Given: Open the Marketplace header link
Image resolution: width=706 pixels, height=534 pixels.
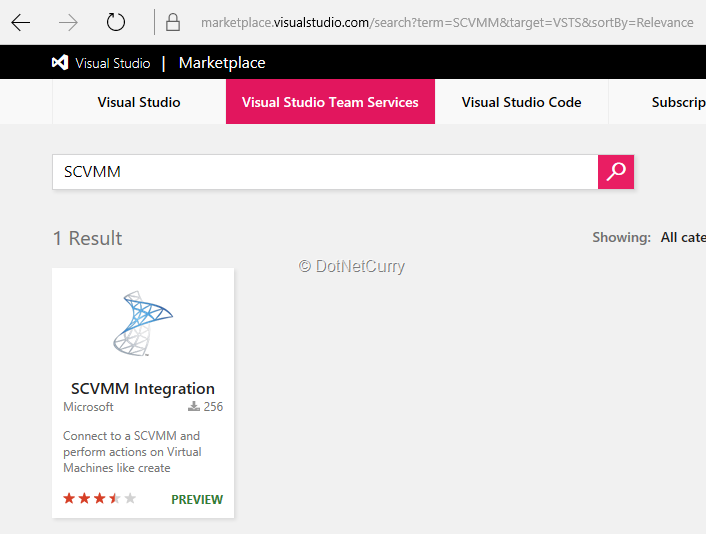Looking at the screenshot, I should tap(222, 63).
